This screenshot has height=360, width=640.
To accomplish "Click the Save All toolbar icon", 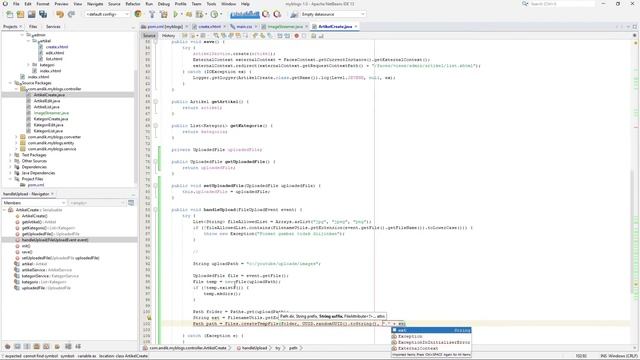I will pyautogui.click(x=43, y=14).
